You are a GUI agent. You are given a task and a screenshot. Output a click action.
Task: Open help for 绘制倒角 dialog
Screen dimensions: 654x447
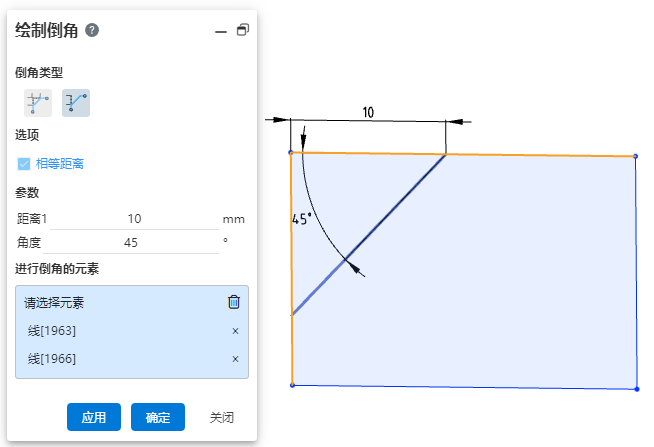click(x=92, y=30)
